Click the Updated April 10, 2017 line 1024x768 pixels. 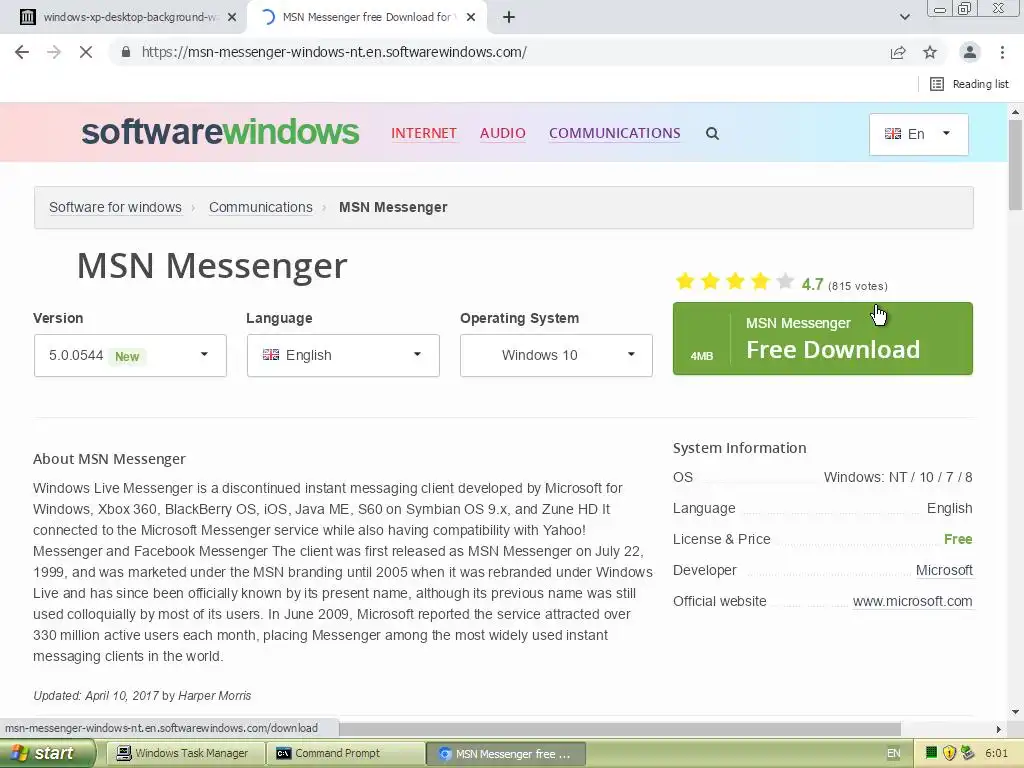[x=142, y=696]
